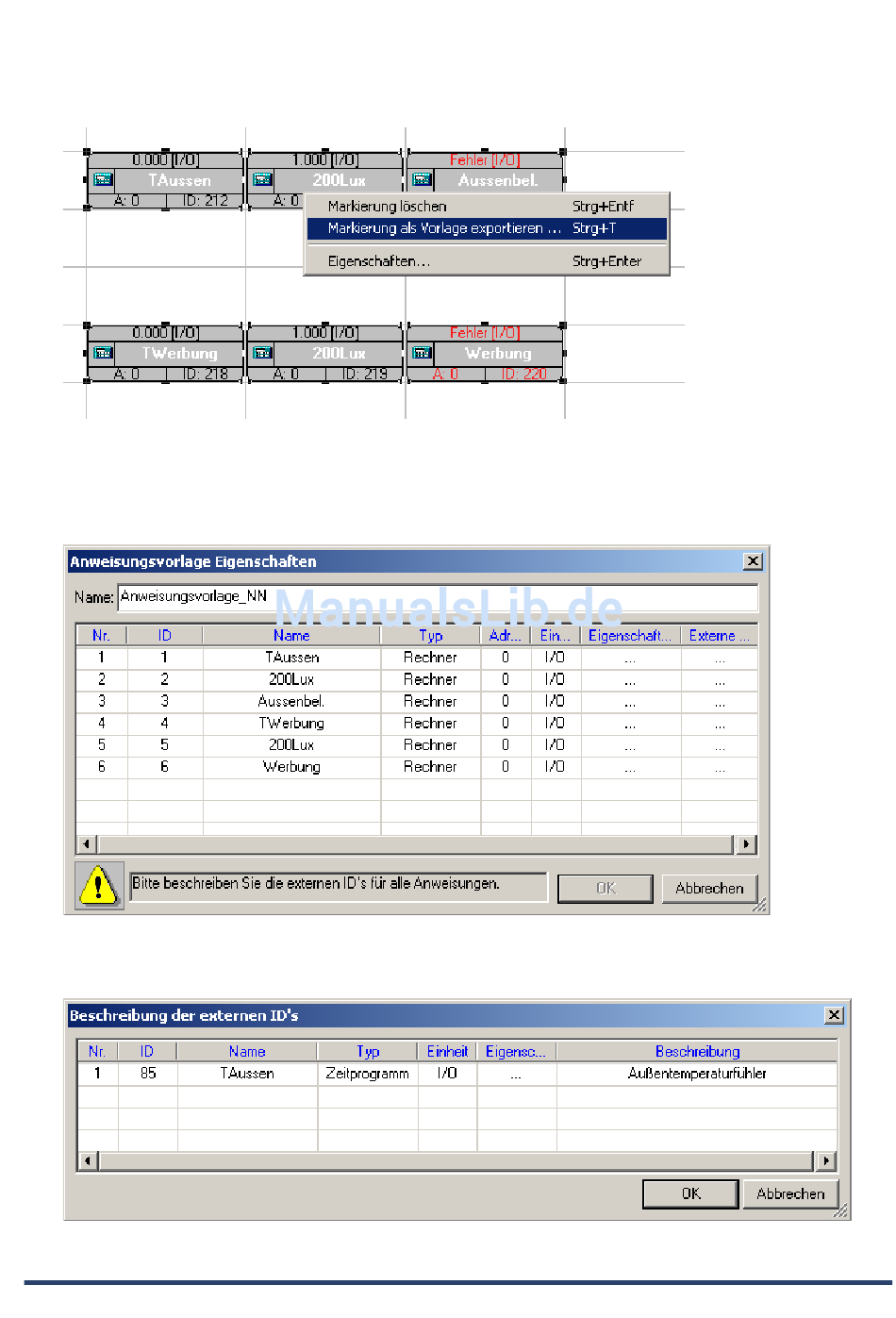Image resolution: width=896 pixels, height=1318 pixels.
Task: Click the Aussenbel. block icon
Action: click(422, 180)
